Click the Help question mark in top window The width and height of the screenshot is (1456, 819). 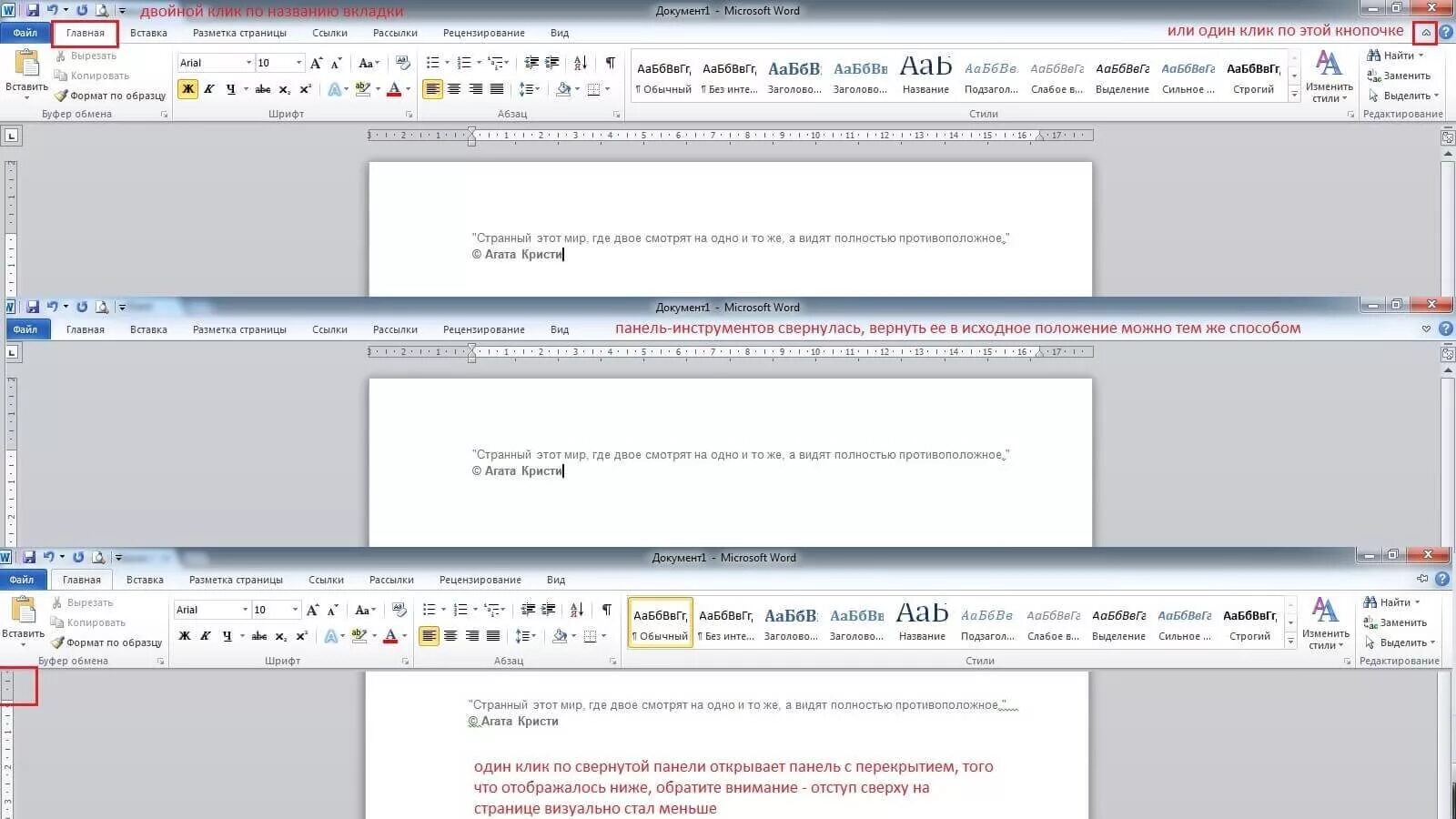click(x=1445, y=32)
